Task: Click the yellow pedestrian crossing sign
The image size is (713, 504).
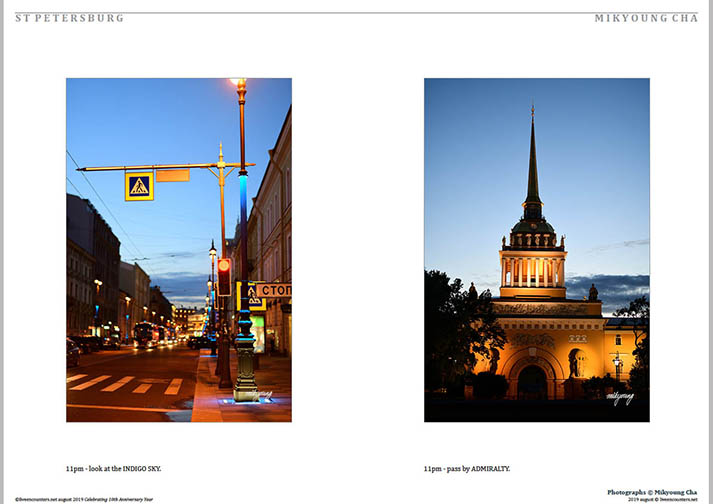Action: click(139, 186)
